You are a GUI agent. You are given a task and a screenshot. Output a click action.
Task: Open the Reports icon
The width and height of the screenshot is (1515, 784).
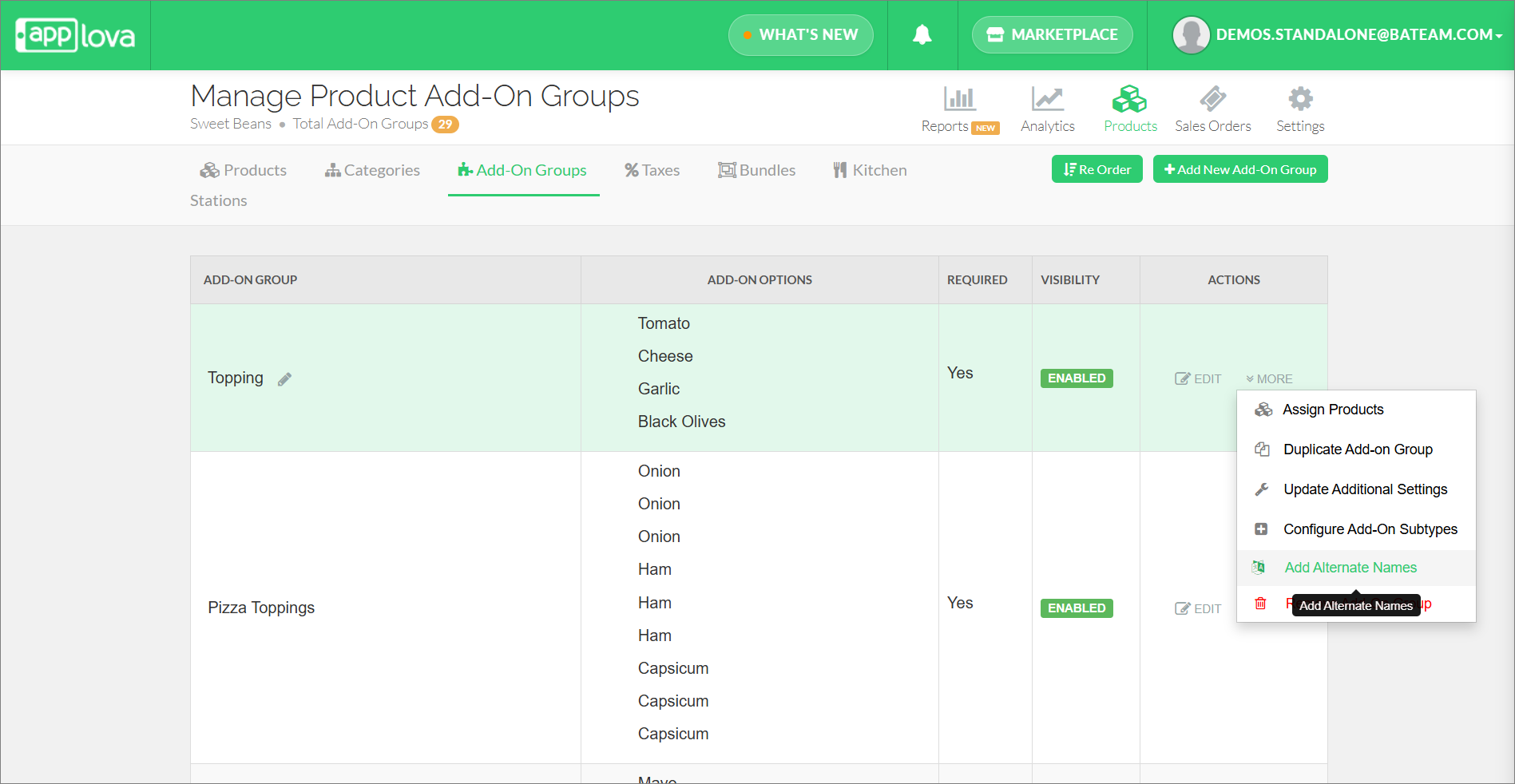(959, 99)
